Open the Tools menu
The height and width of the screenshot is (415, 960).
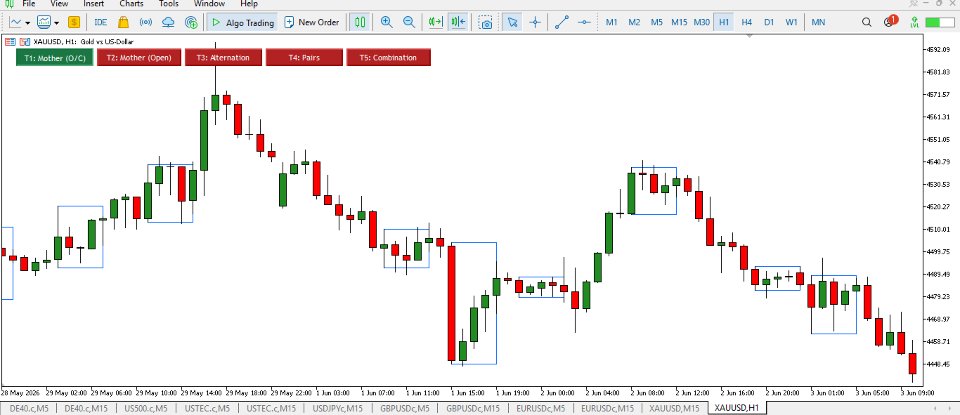[x=168, y=4]
